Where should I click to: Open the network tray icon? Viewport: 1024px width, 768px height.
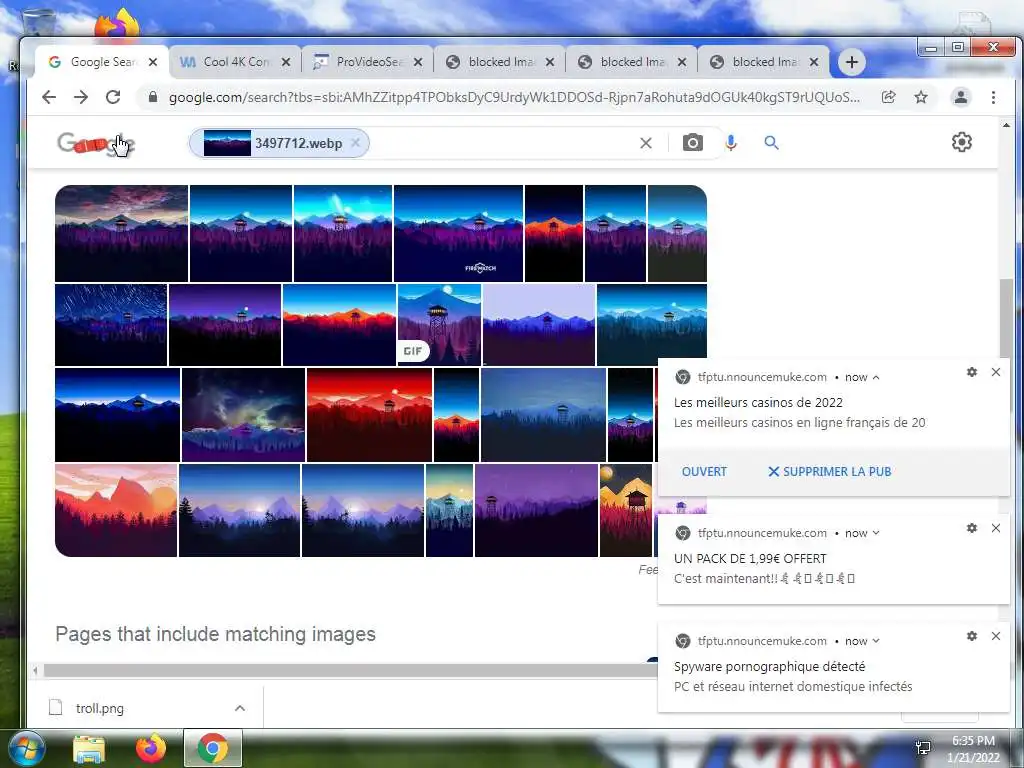pos(923,748)
